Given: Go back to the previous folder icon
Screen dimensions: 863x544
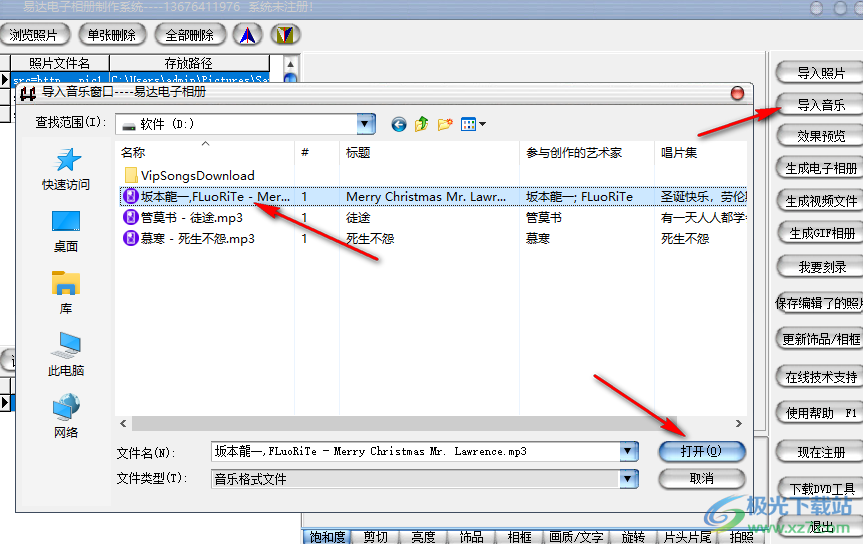Looking at the screenshot, I should [x=398, y=124].
